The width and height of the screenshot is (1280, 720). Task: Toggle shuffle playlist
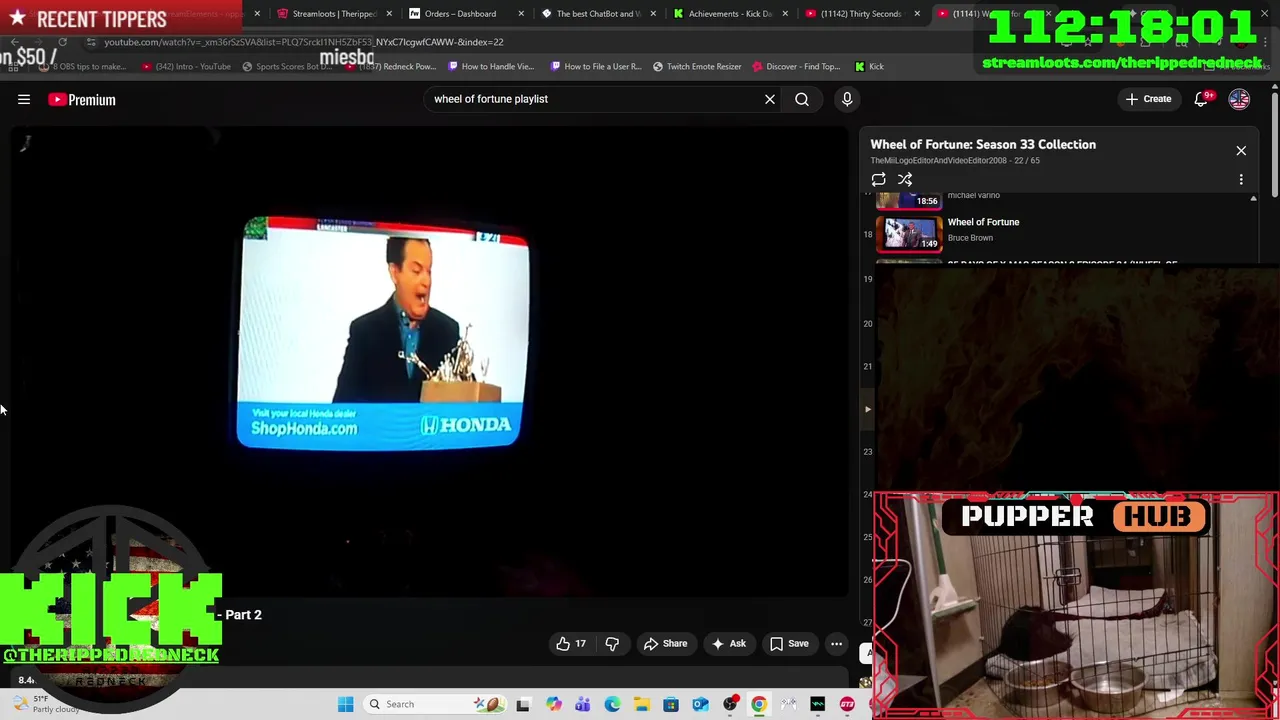point(905,180)
